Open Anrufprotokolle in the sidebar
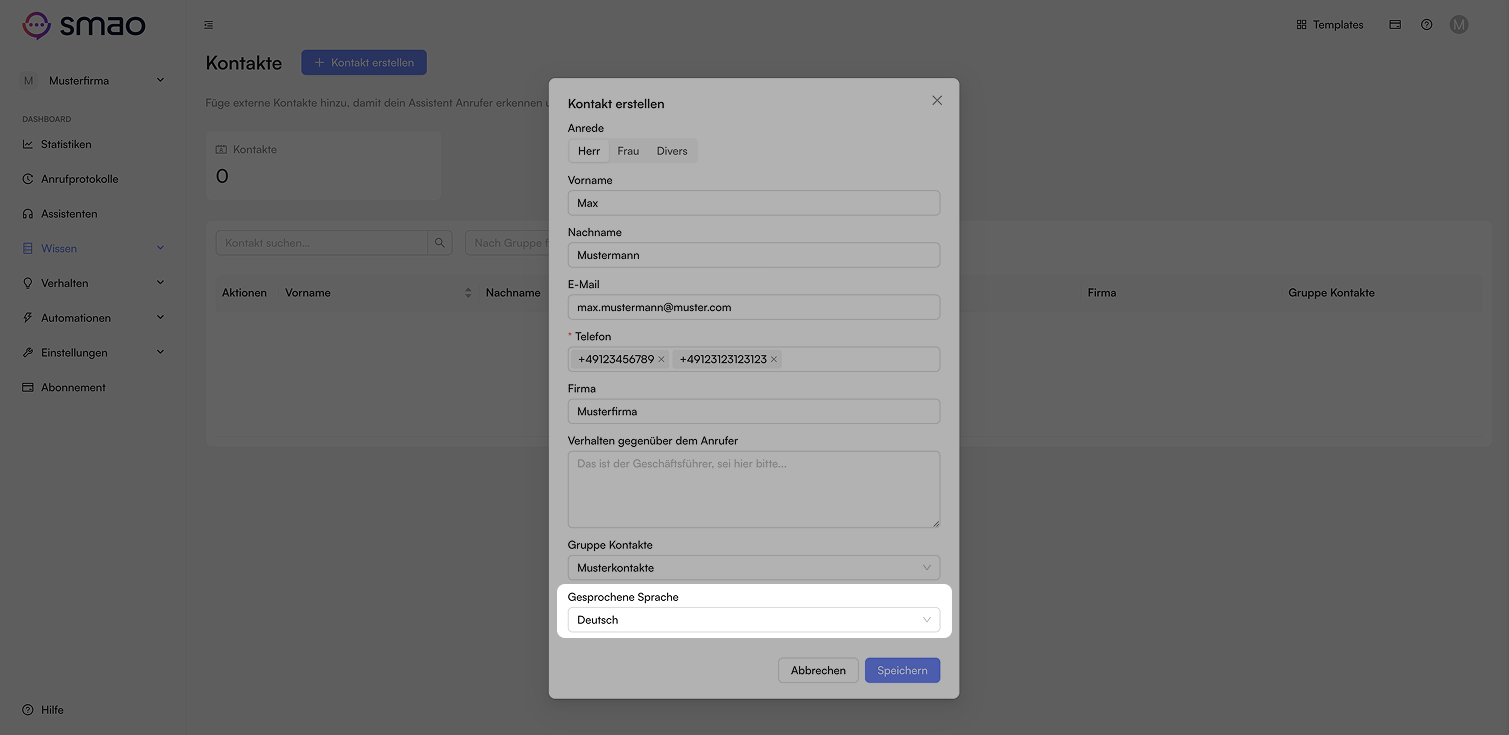Screen dimensions: 1509x735 coord(80,179)
